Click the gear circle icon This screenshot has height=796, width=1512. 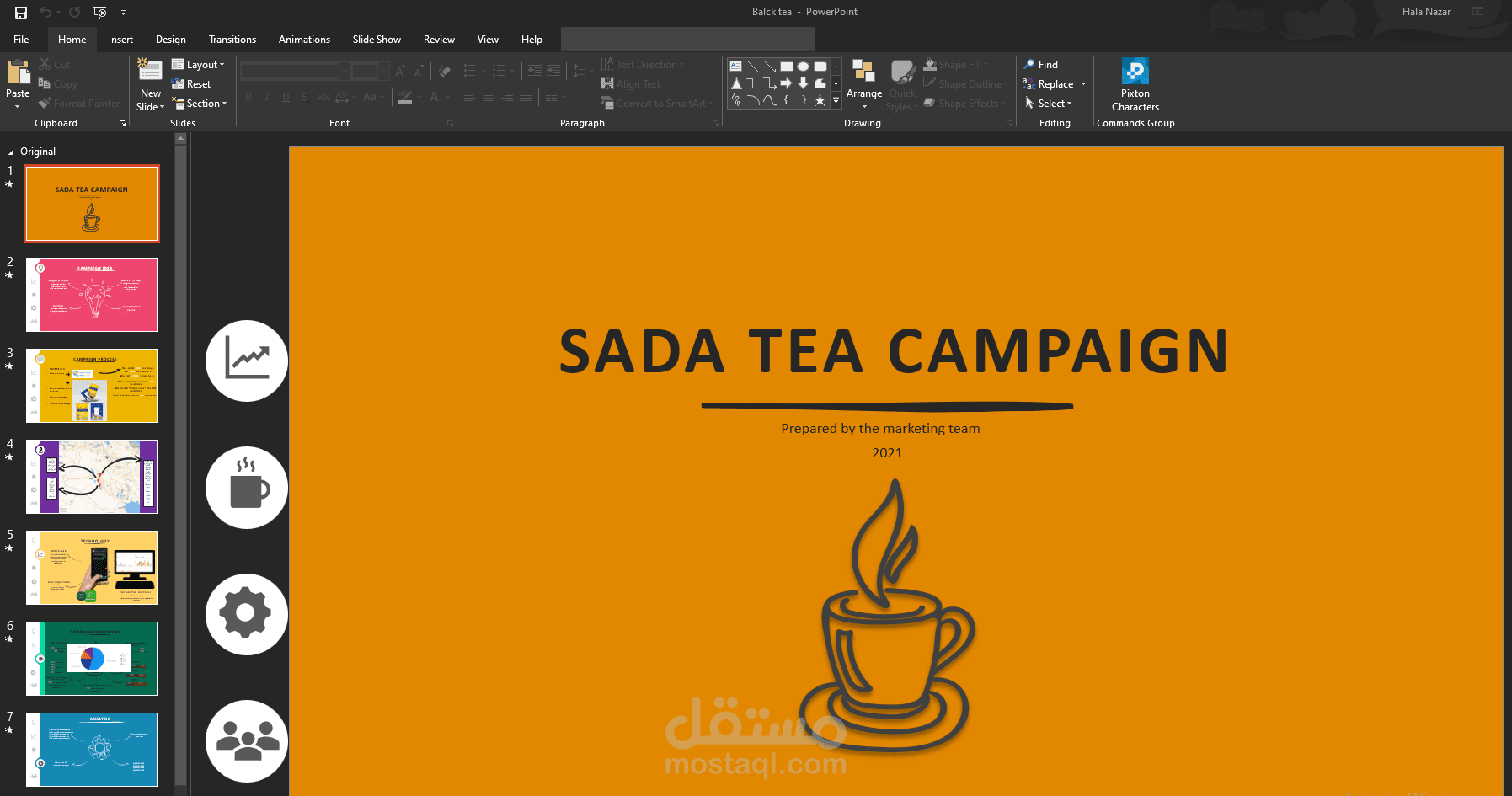[x=247, y=614]
